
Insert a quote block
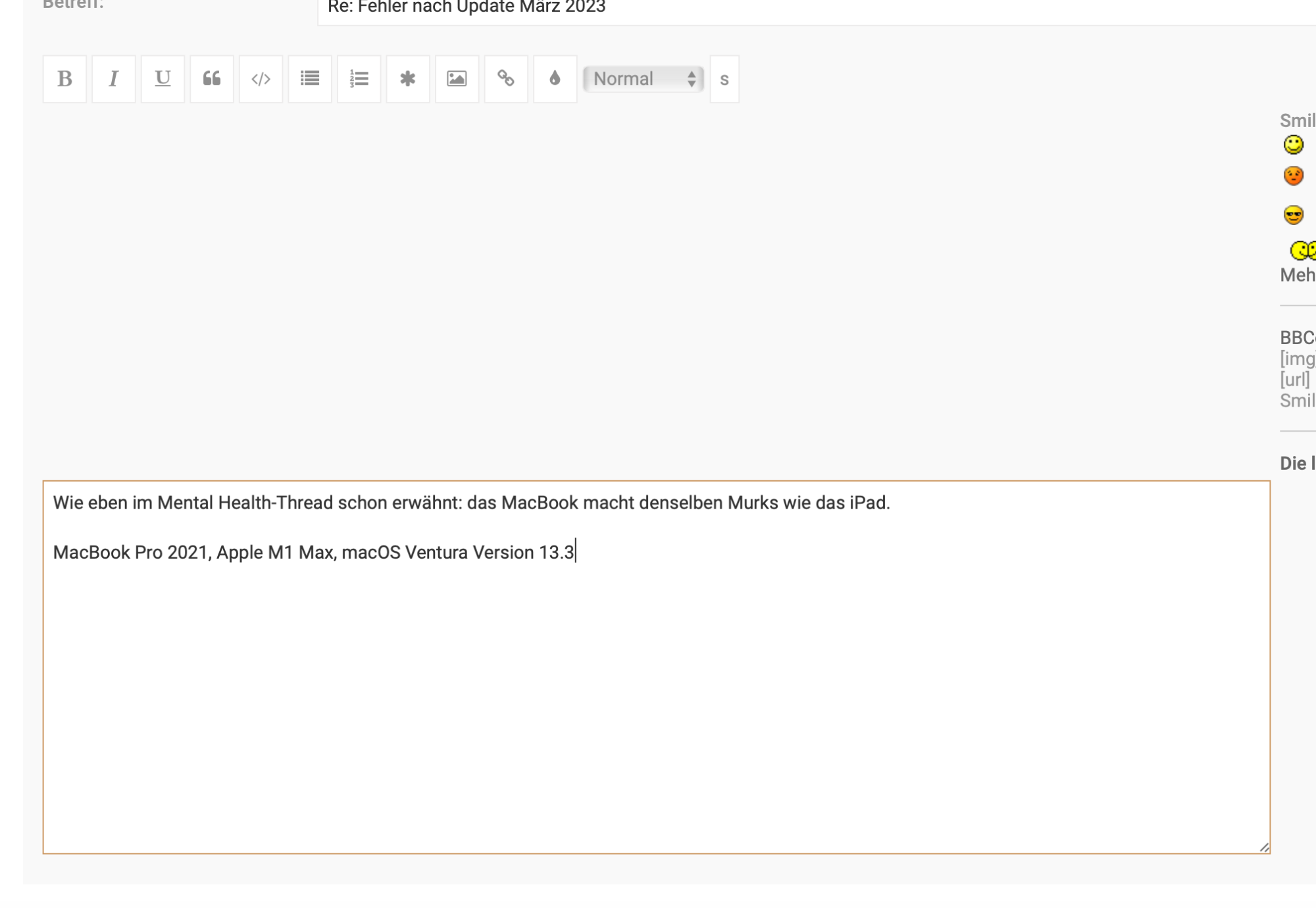(x=212, y=79)
